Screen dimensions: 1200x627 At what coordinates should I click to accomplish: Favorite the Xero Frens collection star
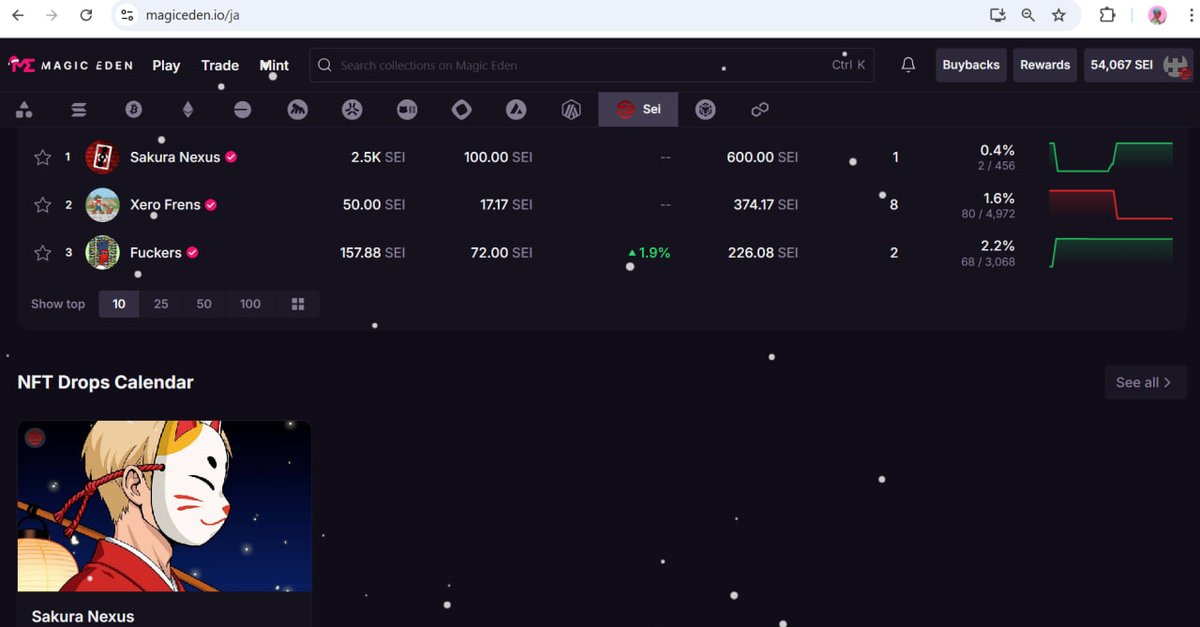[x=42, y=205]
